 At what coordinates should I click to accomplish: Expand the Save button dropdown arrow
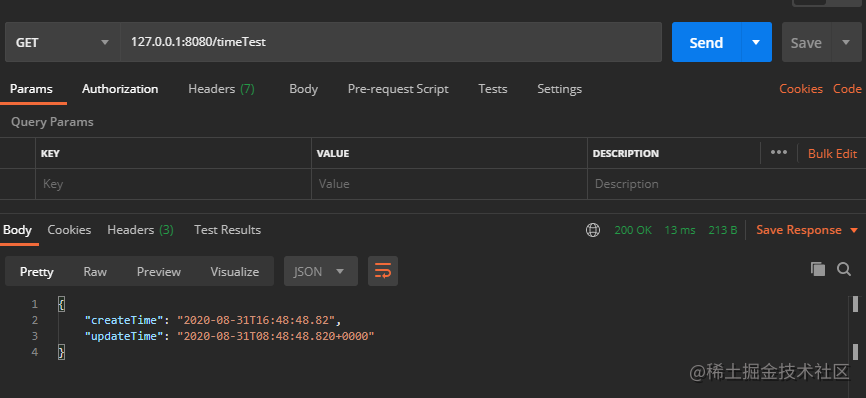click(846, 43)
